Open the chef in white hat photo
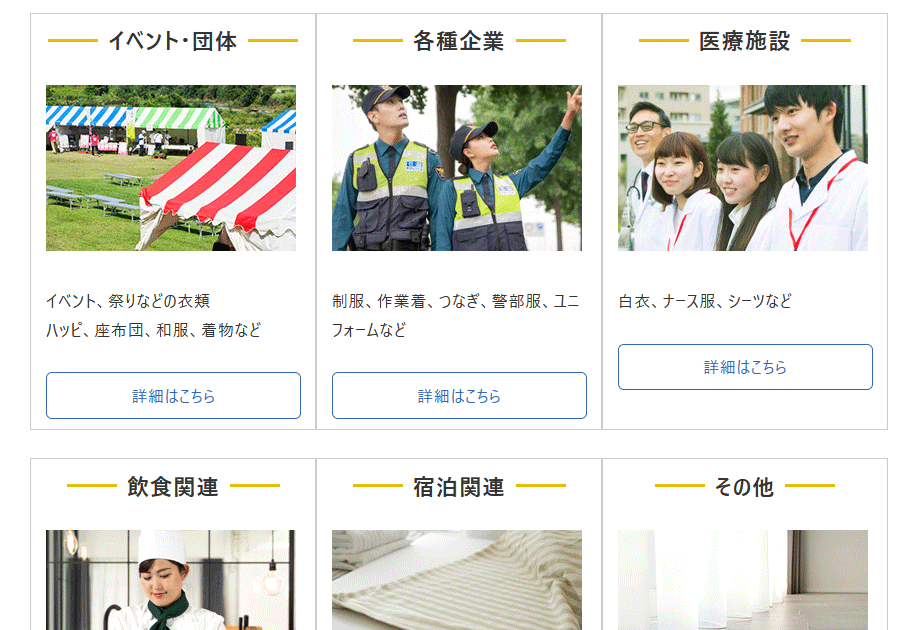Screen dimensions: 914x630 (171, 580)
